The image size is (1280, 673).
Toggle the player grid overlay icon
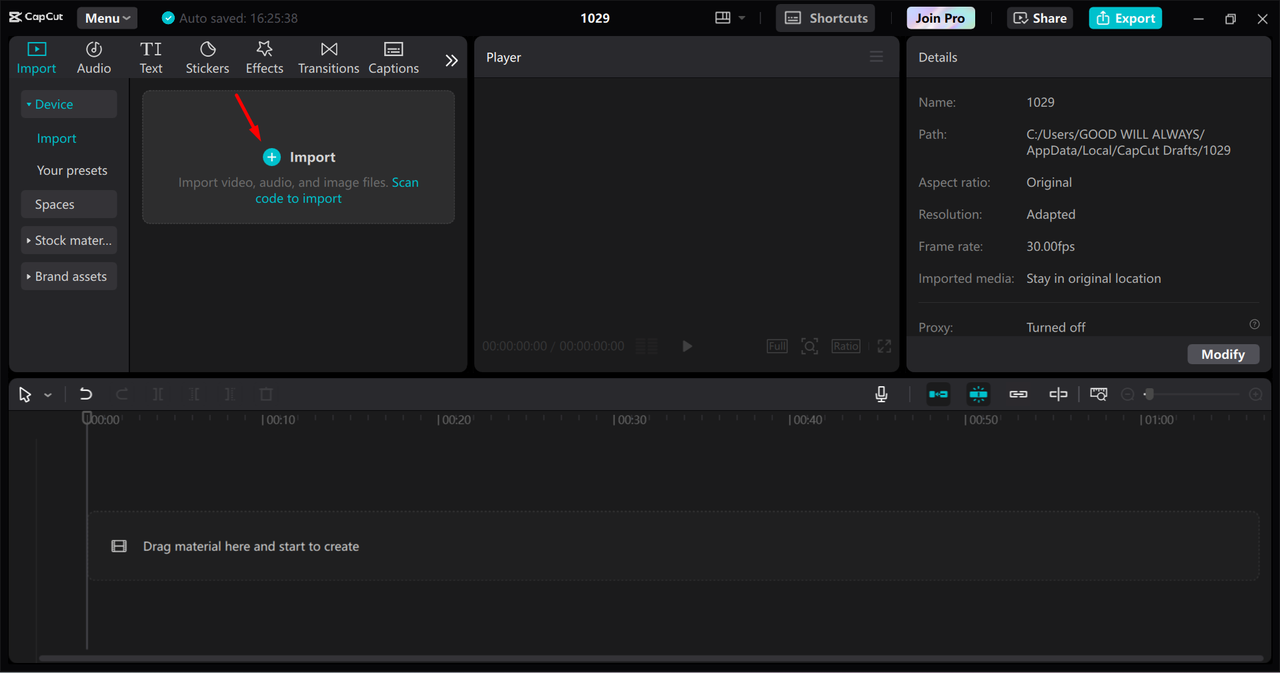tap(647, 346)
